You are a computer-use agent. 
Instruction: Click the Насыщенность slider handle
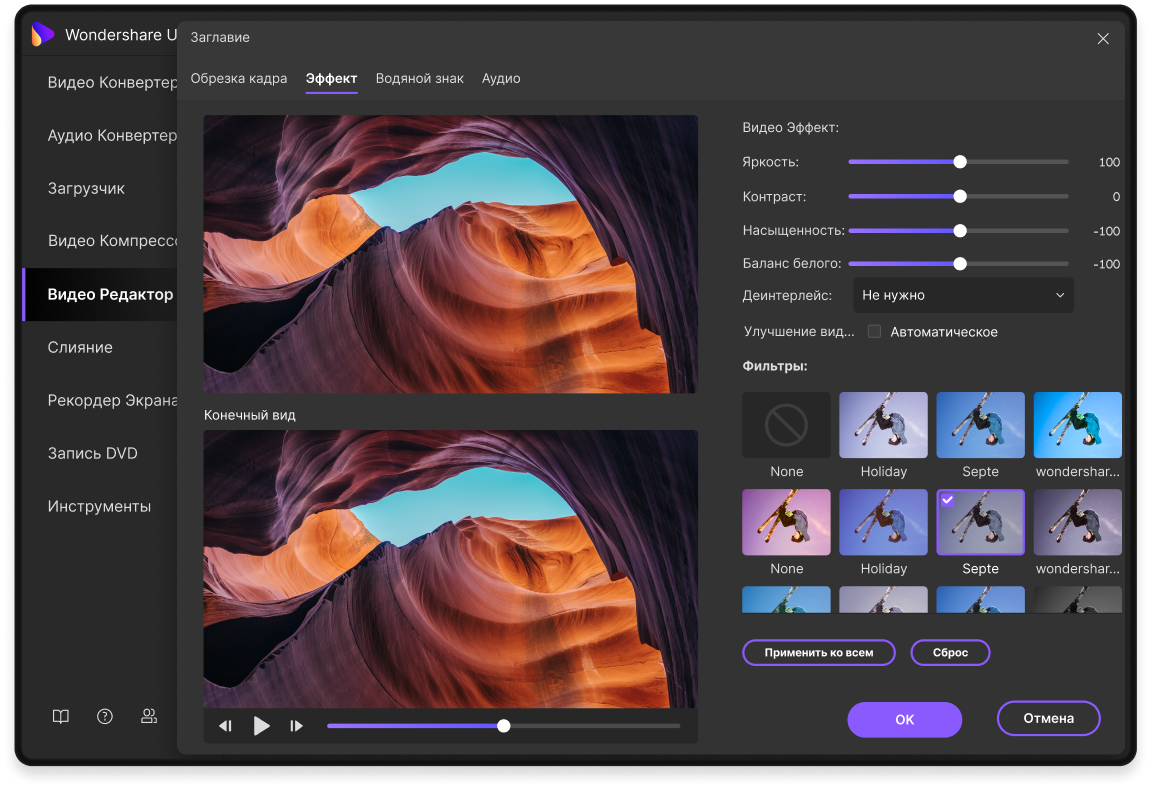(x=960, y=231)
